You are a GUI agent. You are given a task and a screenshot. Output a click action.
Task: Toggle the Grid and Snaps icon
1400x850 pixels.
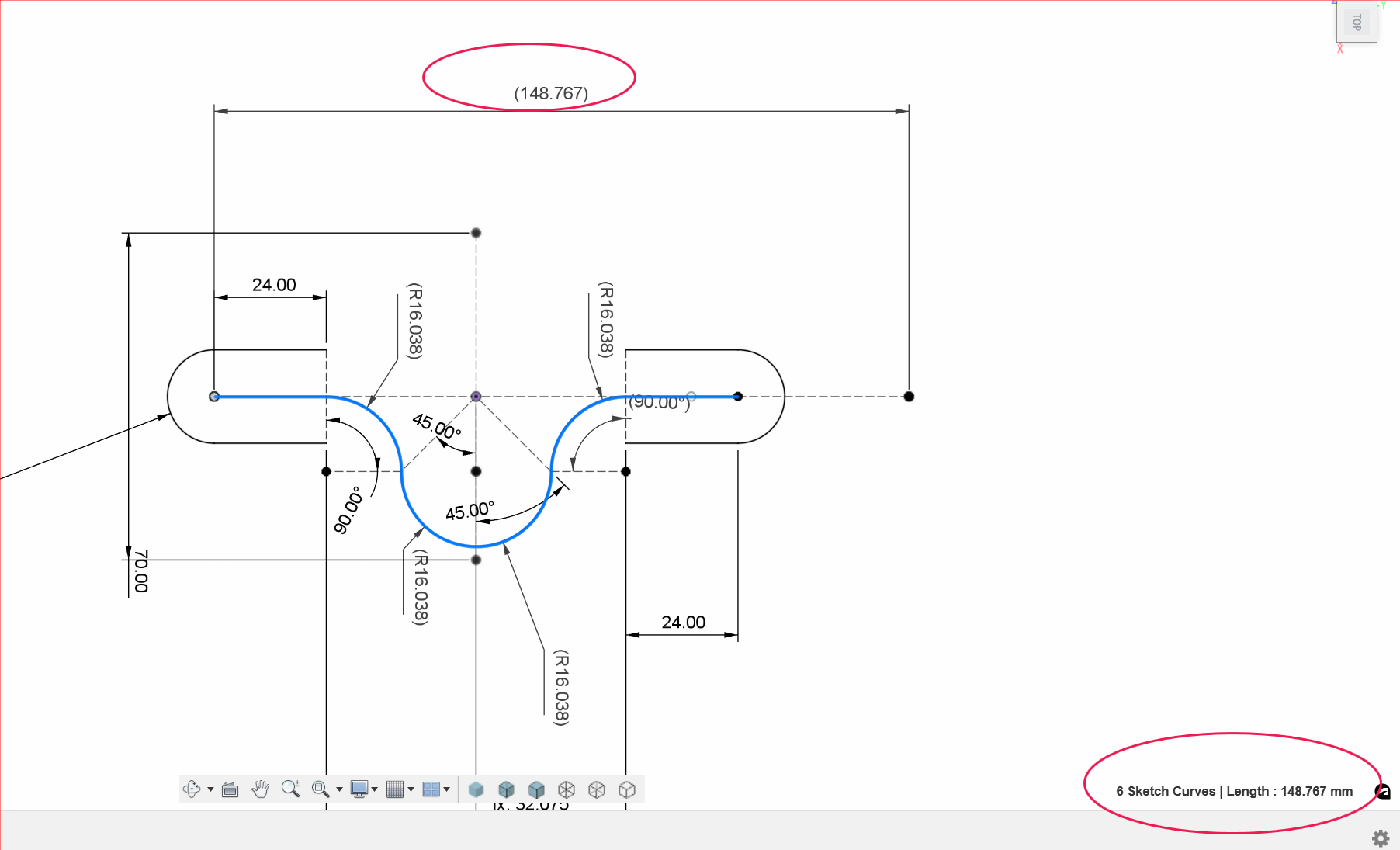[396, 789]
